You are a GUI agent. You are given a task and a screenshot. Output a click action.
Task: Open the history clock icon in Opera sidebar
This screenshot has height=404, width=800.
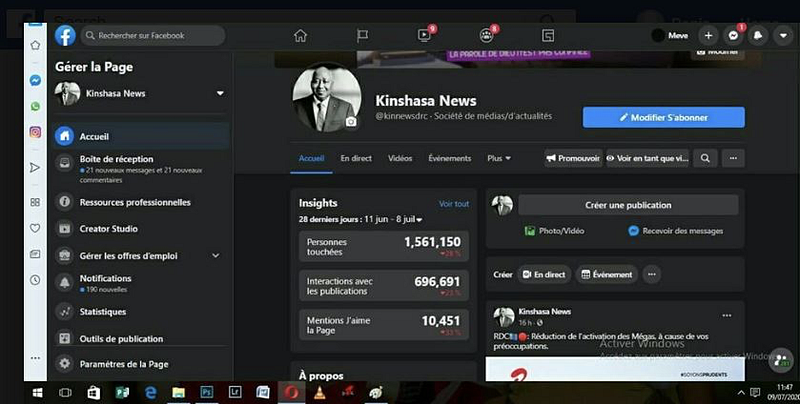coord(35,280)
